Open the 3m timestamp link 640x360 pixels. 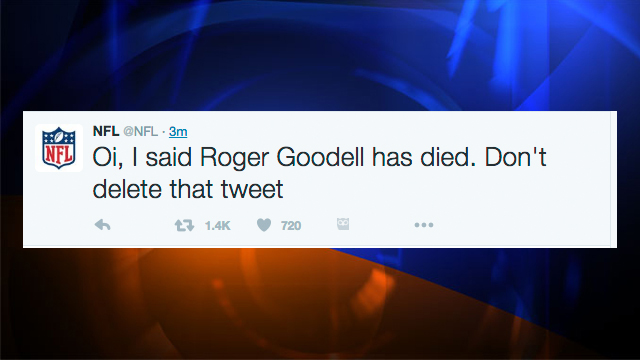pyautogui.click(x=178, y=131)
